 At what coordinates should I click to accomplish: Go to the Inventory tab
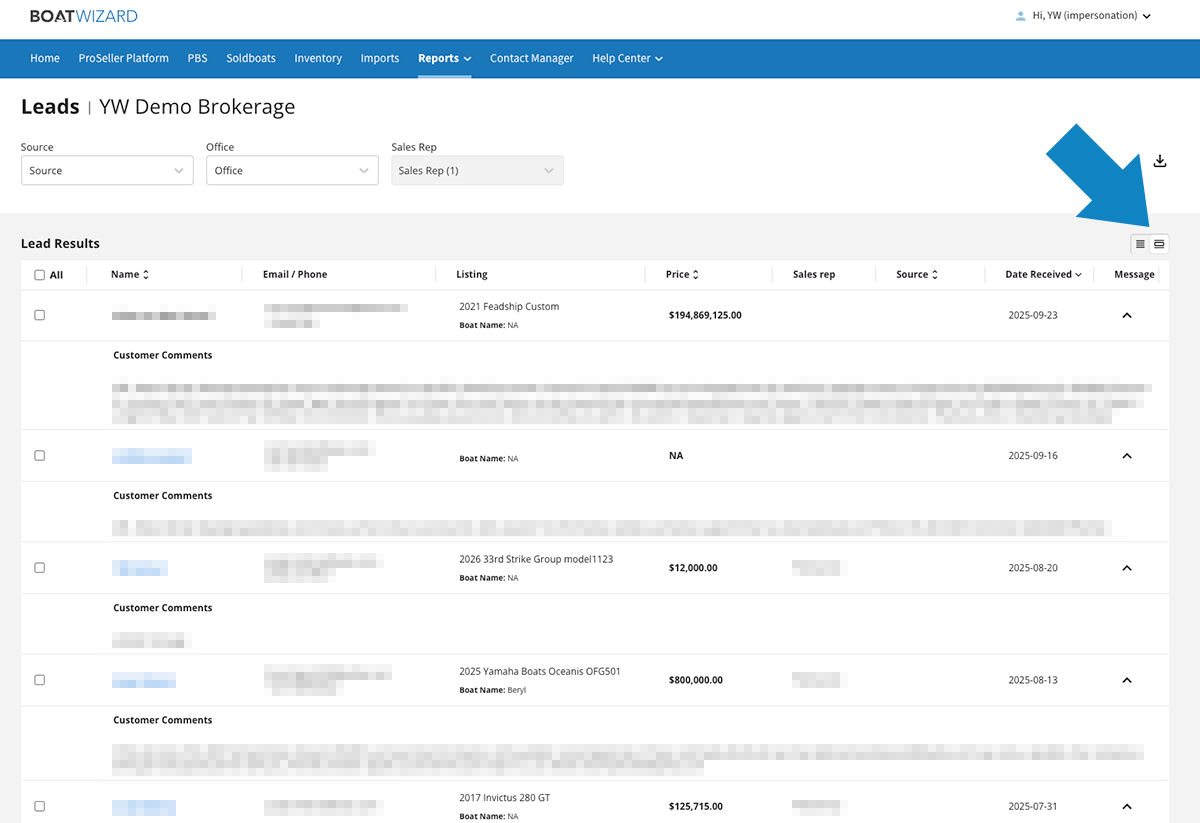pos(318,58)
